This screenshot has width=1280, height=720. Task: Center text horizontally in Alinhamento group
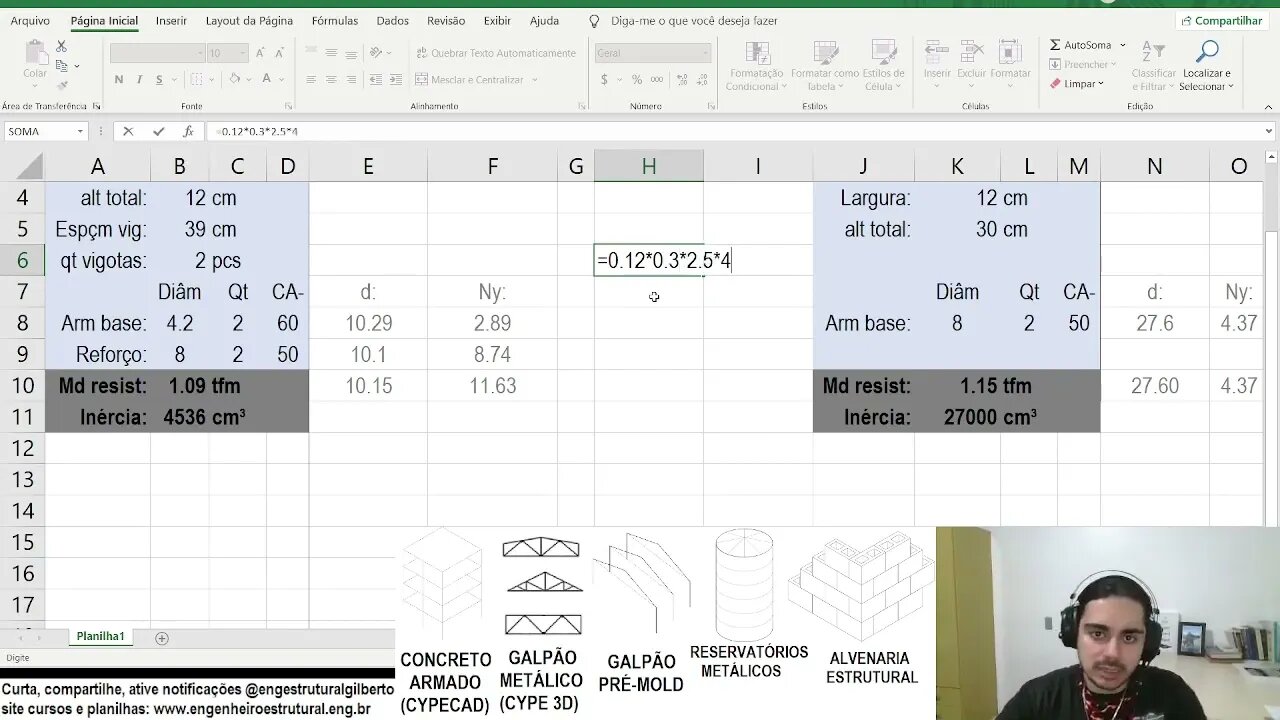(x=331, y=80)
